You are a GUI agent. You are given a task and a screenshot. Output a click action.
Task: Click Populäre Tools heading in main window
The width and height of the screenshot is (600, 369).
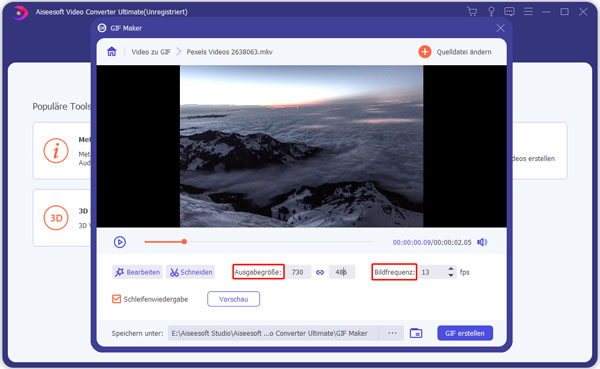(x=62, y=106)
